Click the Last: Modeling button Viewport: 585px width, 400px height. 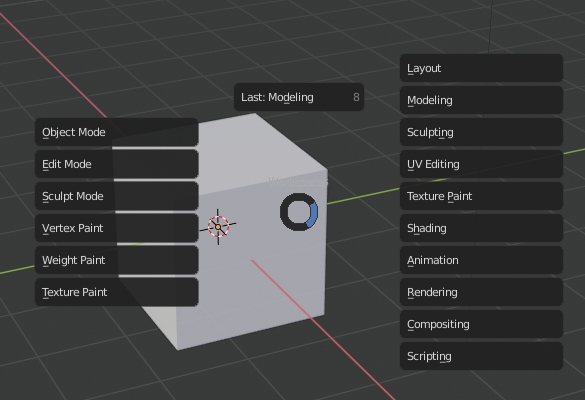pyautogui.click(x=299, y=97)
